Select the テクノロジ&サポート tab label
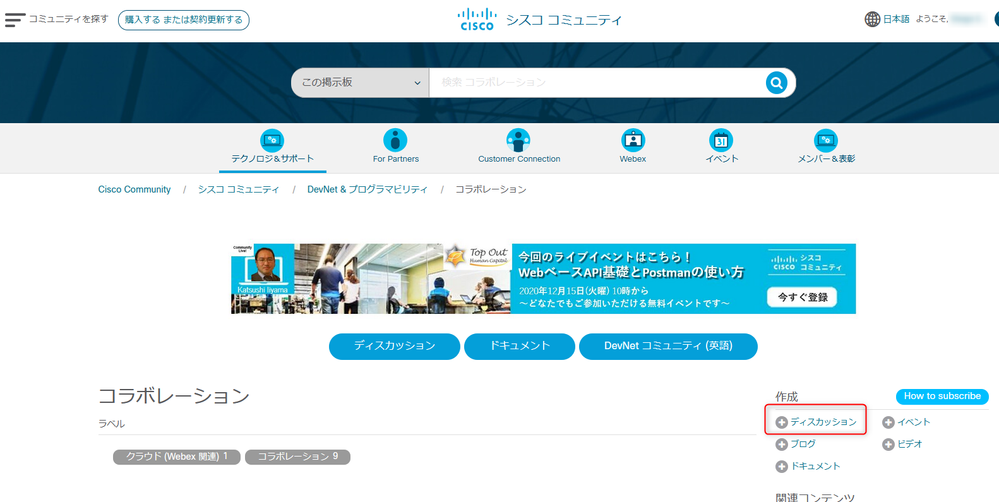The height and width of the screenshot is (502, 999). point(273,159)
